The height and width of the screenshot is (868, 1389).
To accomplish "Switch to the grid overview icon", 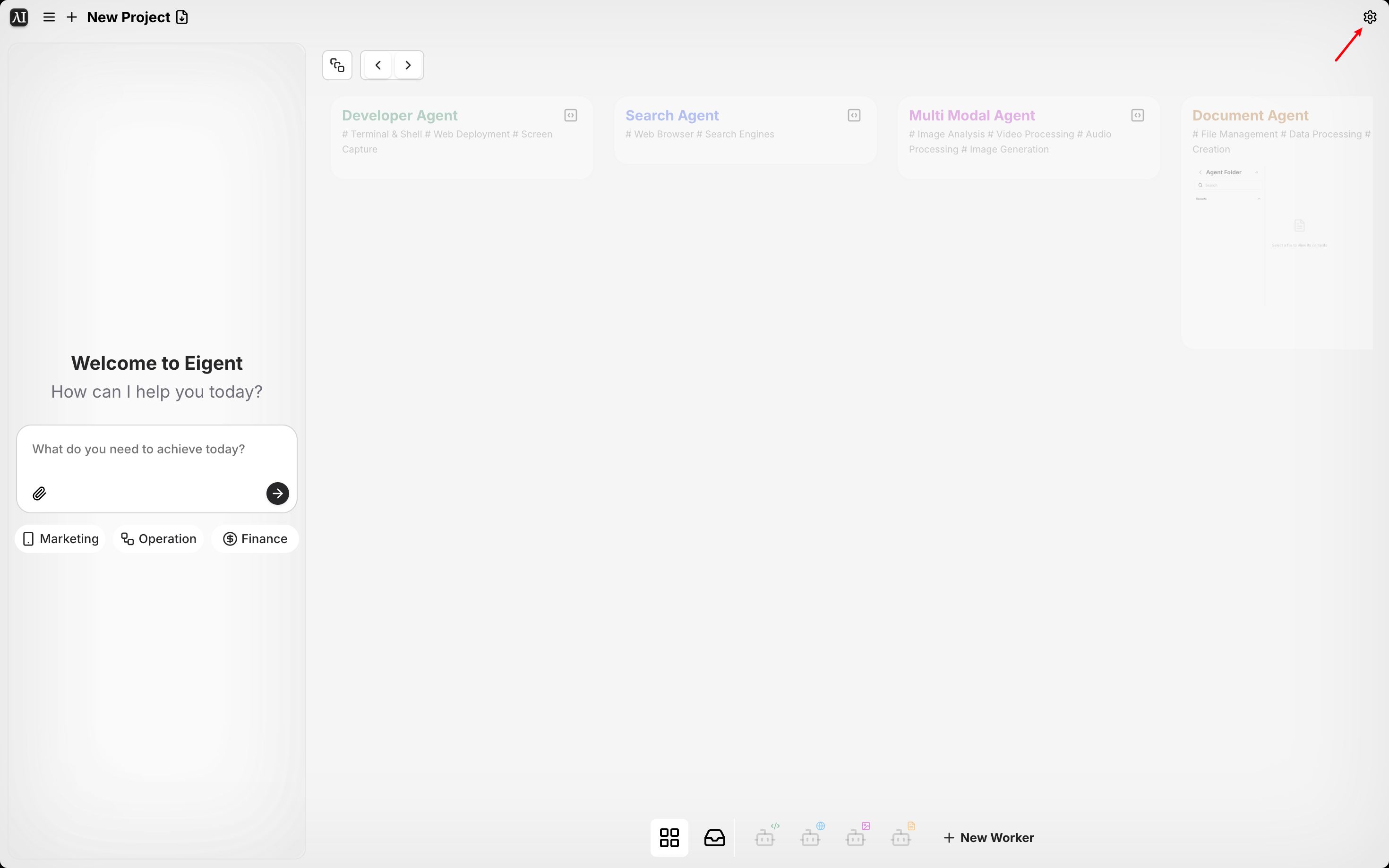I will tap(669, 838).
